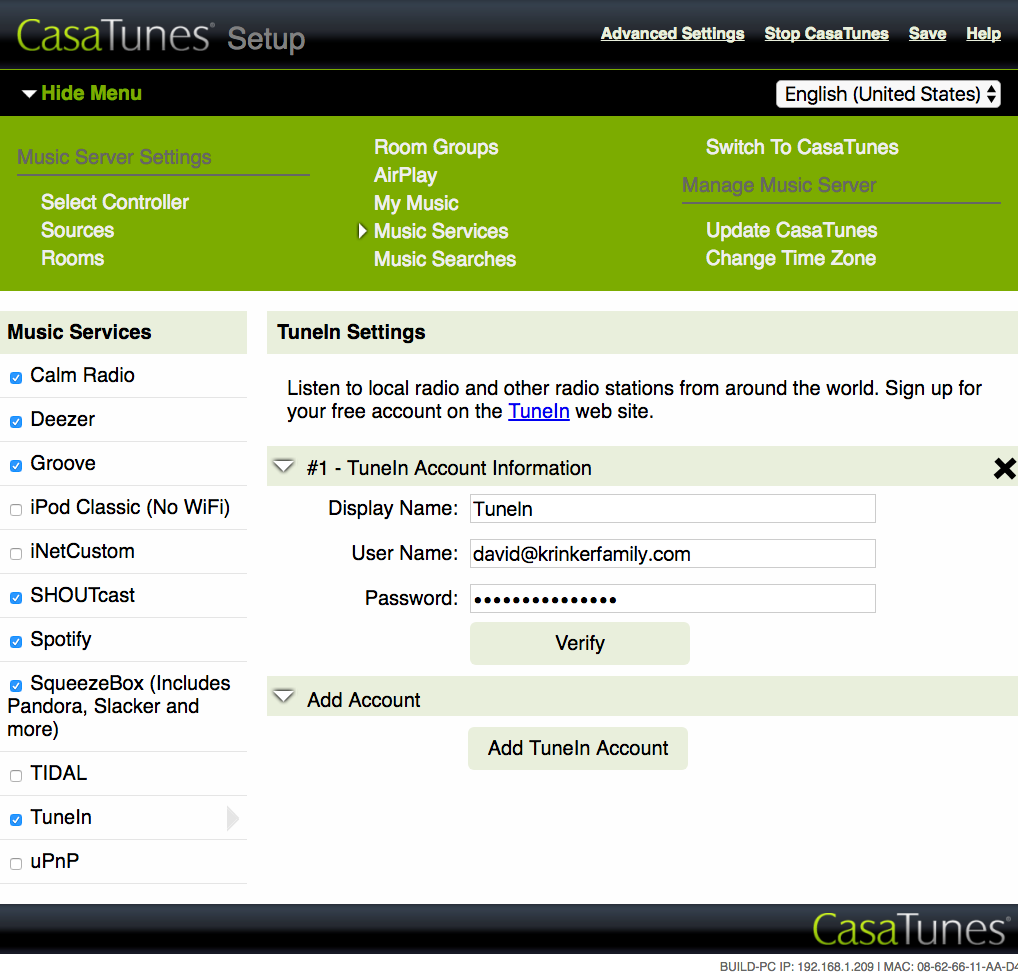Viewport: 1018px width, 976px height.
Task: Click the User Name input field
Action: pos(673,553)
